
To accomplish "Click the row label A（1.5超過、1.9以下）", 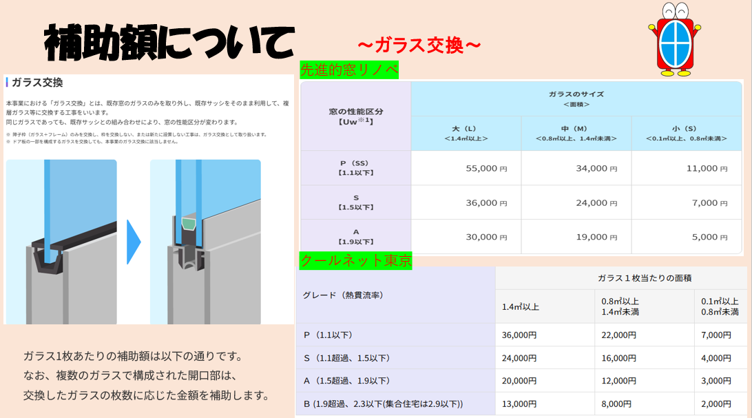I will pos(396,381).
